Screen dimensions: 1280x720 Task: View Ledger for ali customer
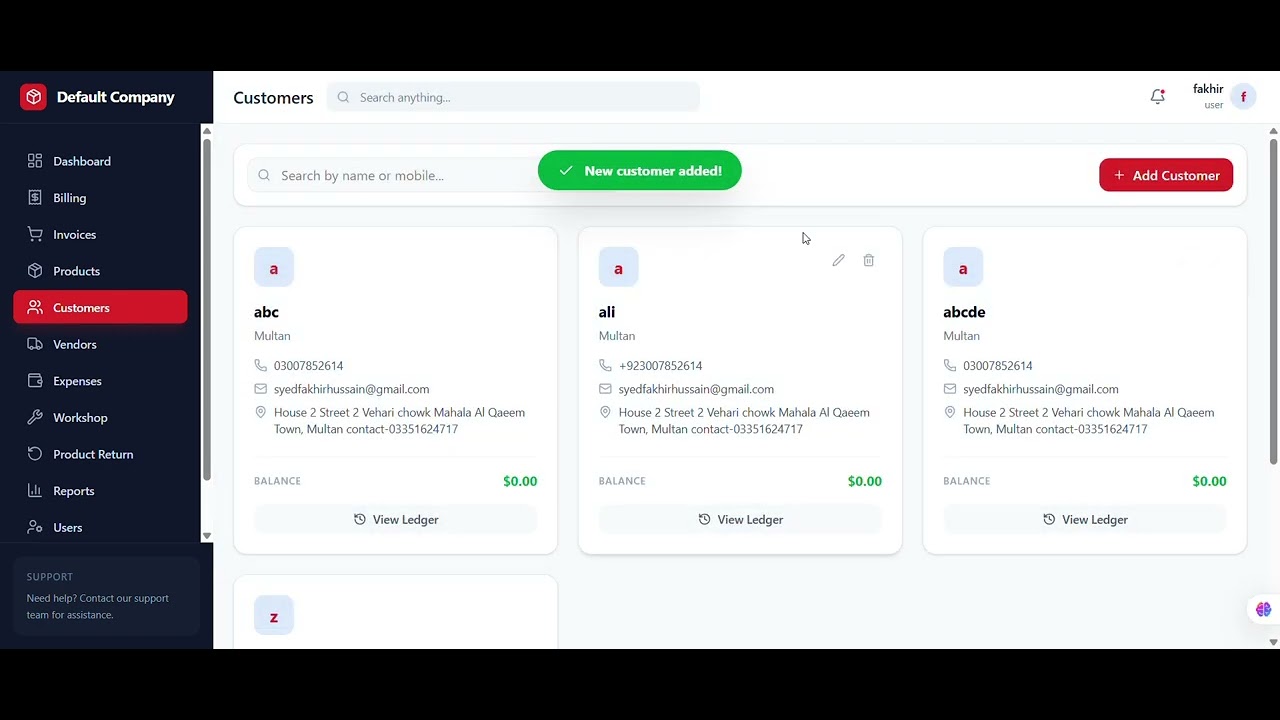pyautogui.click(x=740, y=519)
